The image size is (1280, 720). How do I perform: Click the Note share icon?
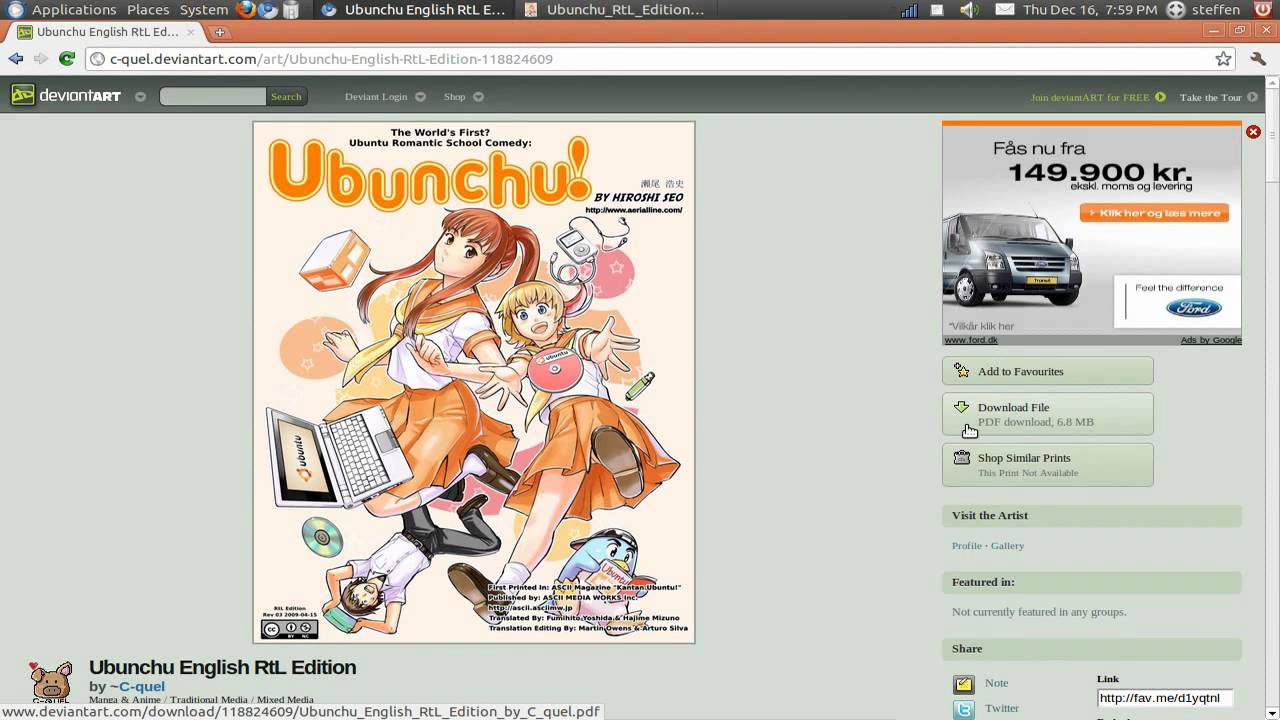click(964, 684)
